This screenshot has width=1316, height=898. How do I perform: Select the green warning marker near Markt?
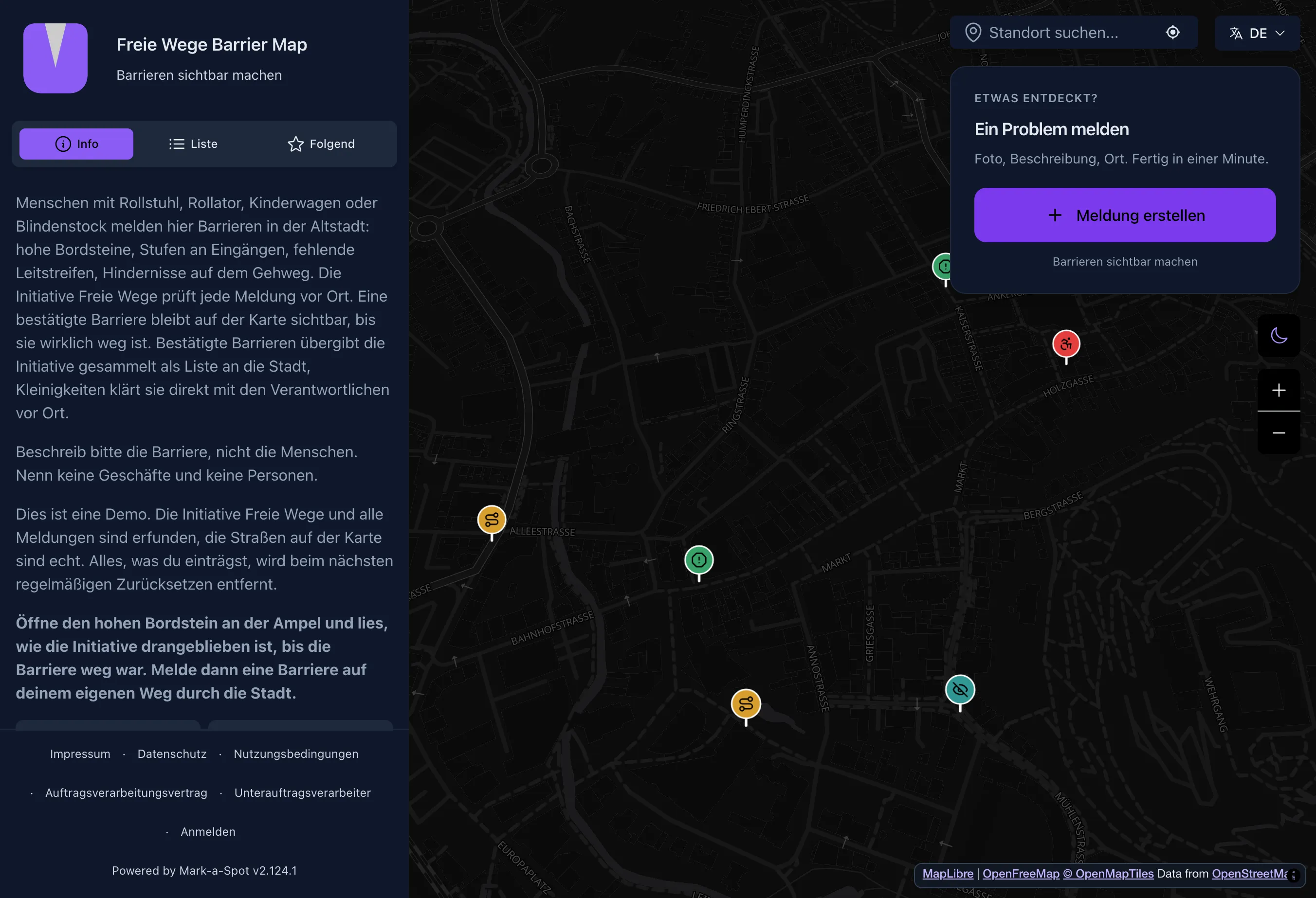point(699,560)
